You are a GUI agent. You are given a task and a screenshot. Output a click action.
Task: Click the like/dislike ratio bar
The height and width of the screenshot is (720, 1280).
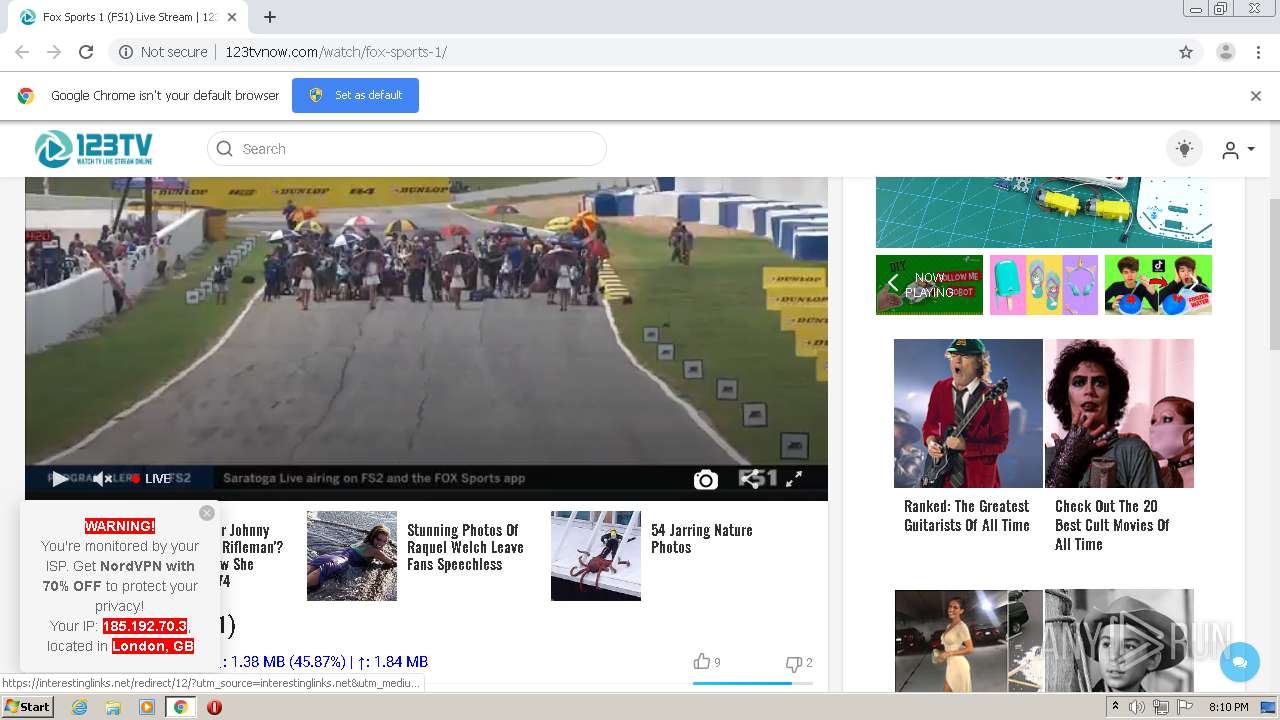pos(752,683)
